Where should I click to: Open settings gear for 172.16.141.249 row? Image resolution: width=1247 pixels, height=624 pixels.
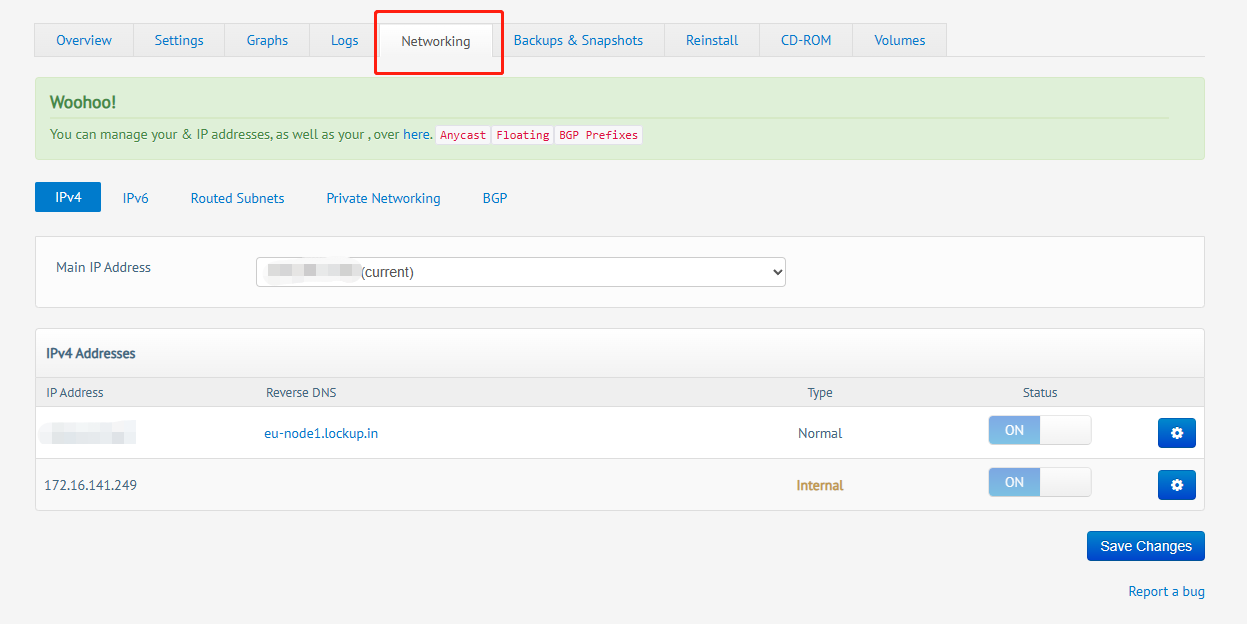[1176, 485]
